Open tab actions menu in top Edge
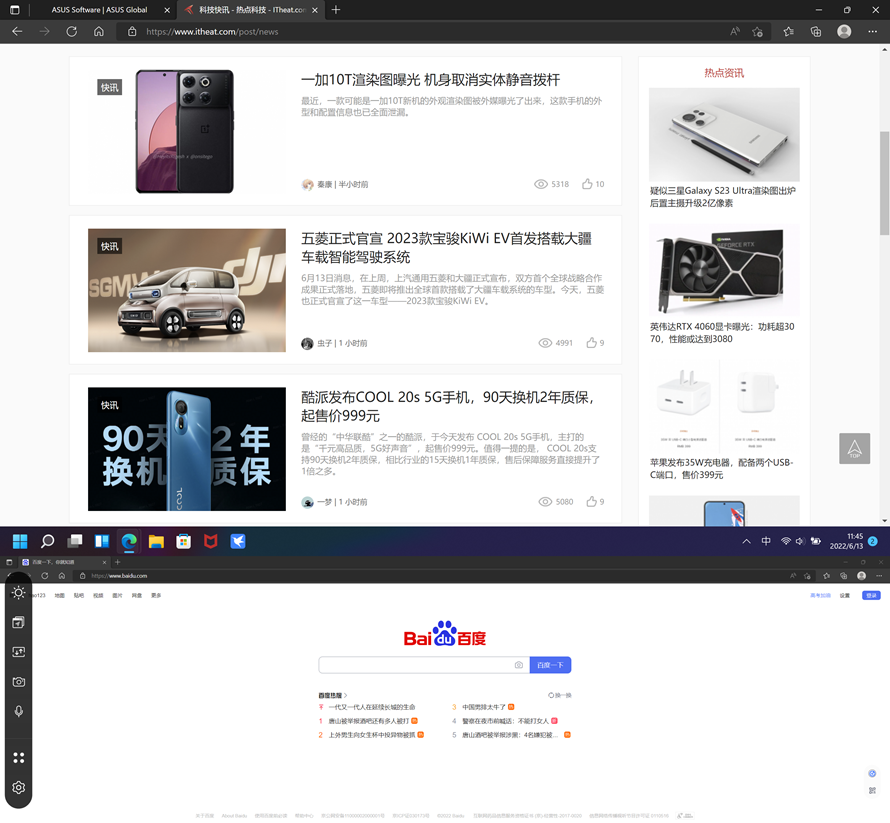Viewport: 890px width, 823px height. click(x=15, y=10)
